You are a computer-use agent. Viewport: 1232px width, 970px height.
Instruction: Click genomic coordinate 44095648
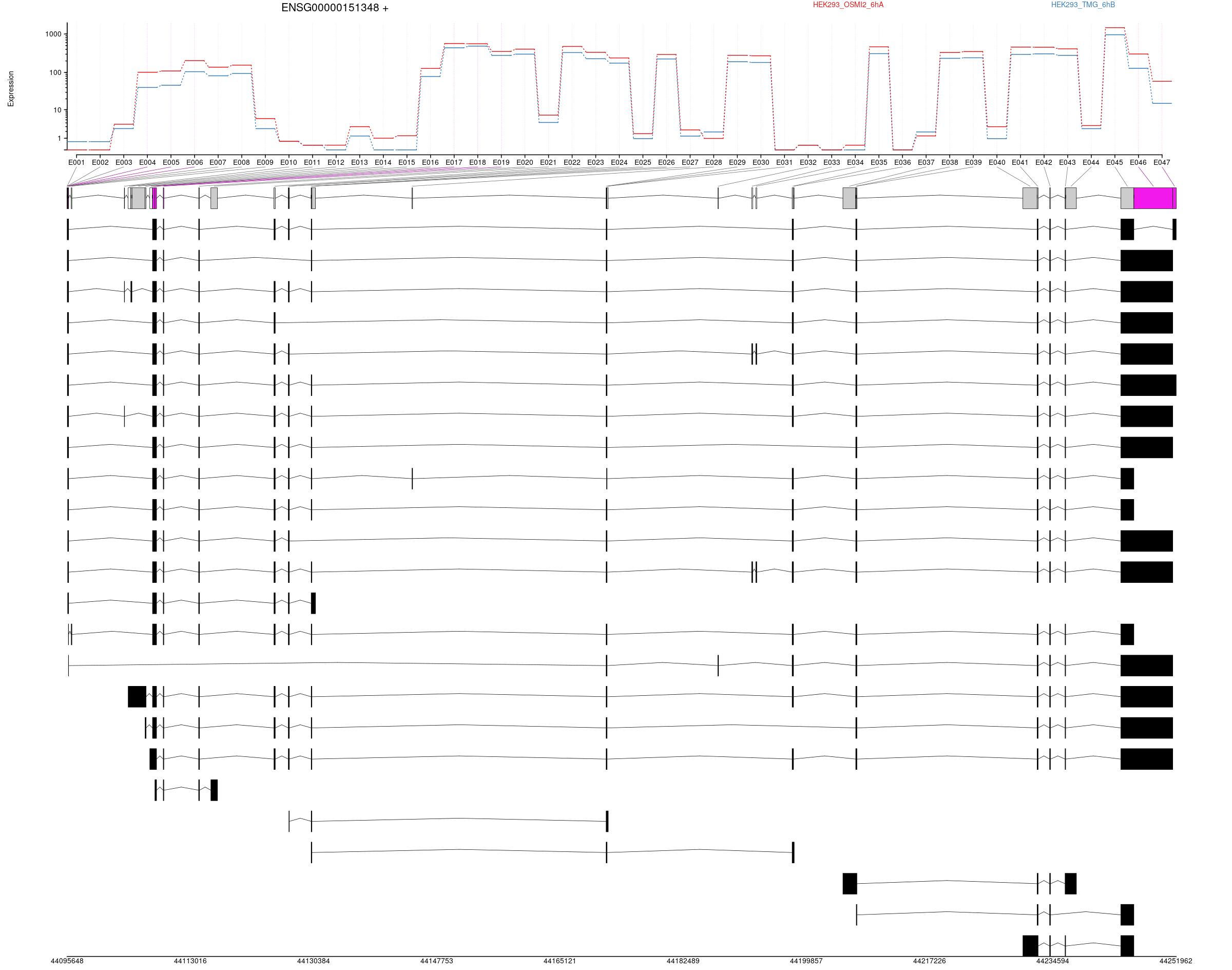67,961
